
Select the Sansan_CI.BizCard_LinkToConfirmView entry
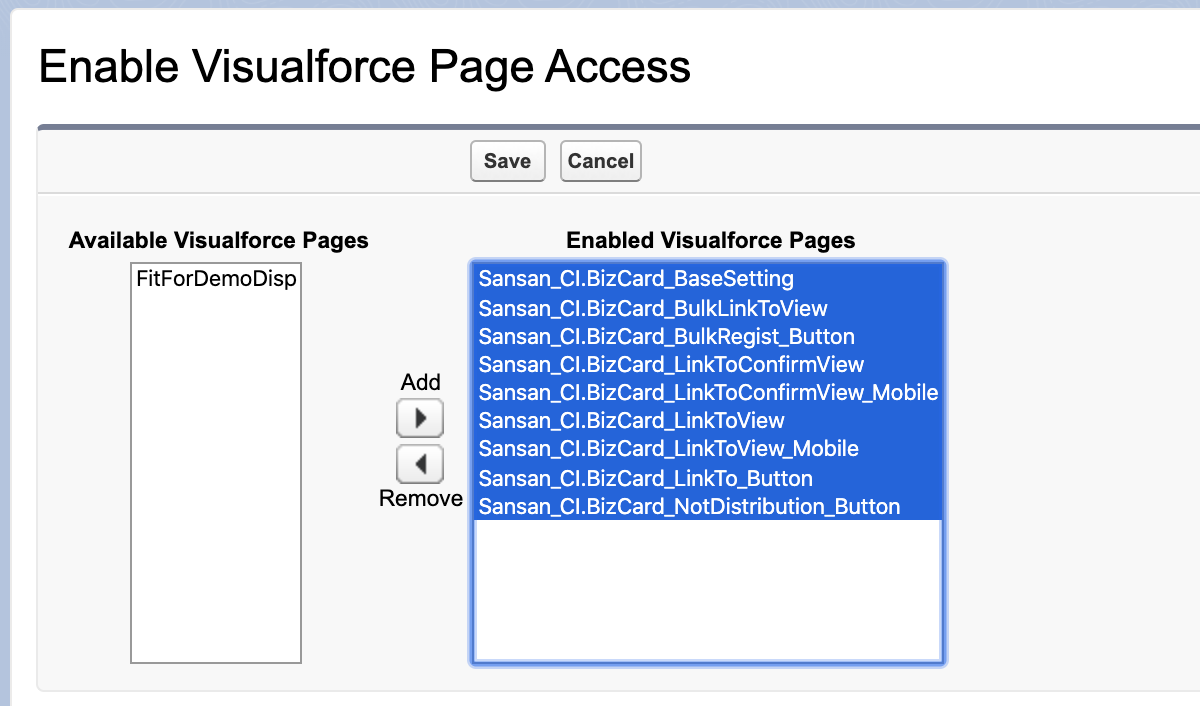[x=671, y=364]
